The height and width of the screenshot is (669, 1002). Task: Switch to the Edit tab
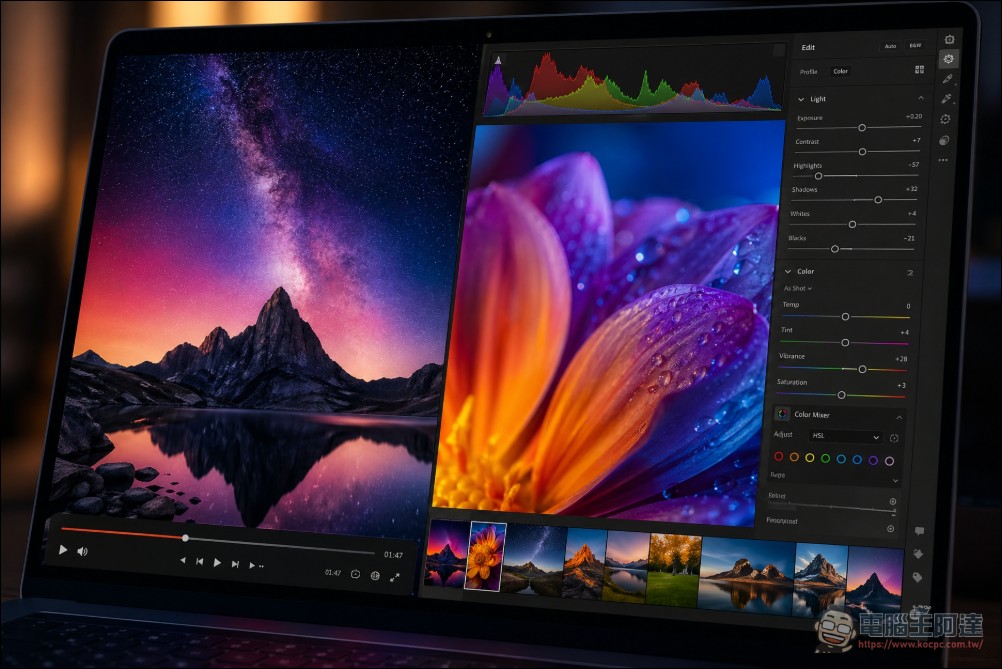(808, 47)
